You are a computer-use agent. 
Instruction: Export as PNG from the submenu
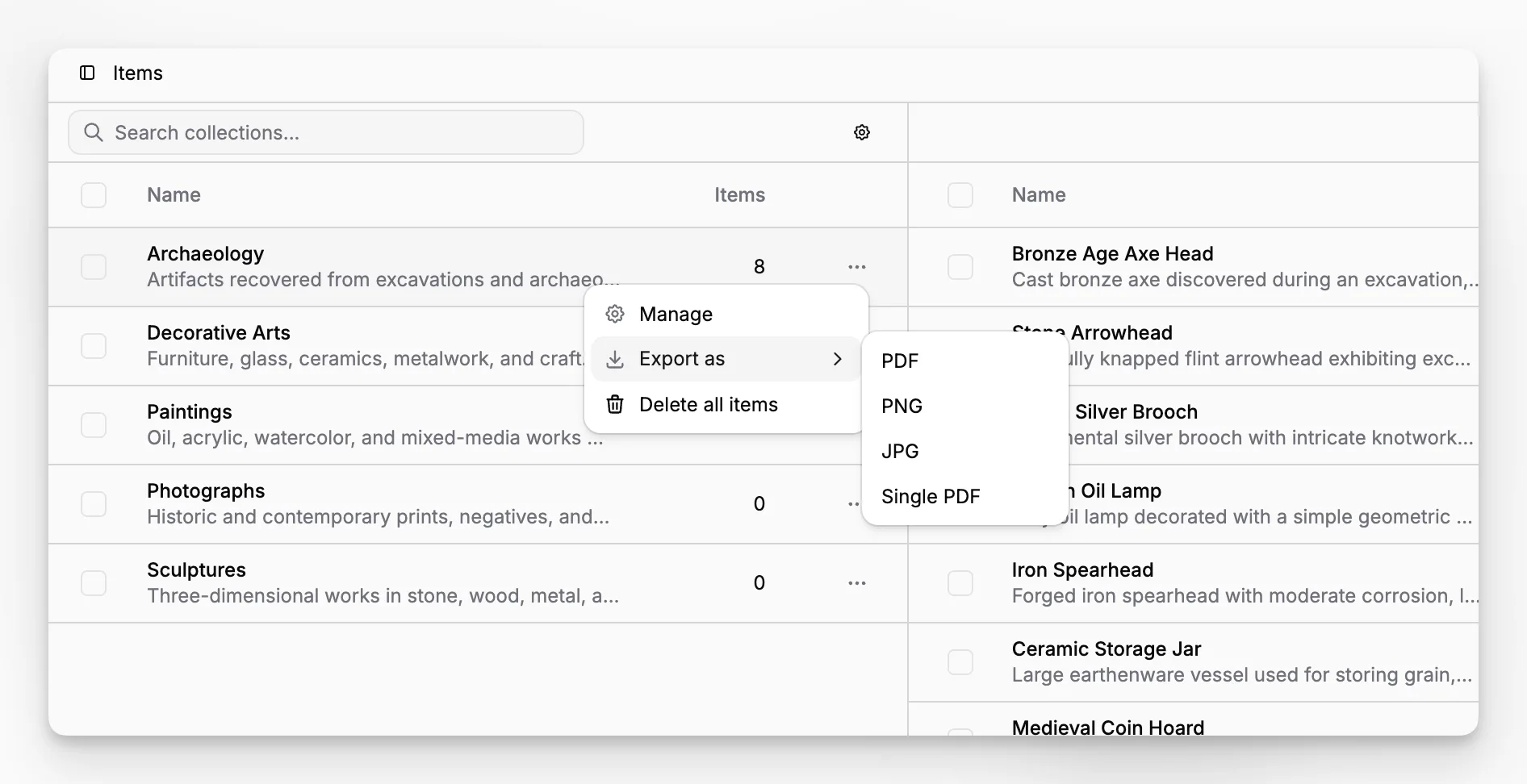[965, 406]
